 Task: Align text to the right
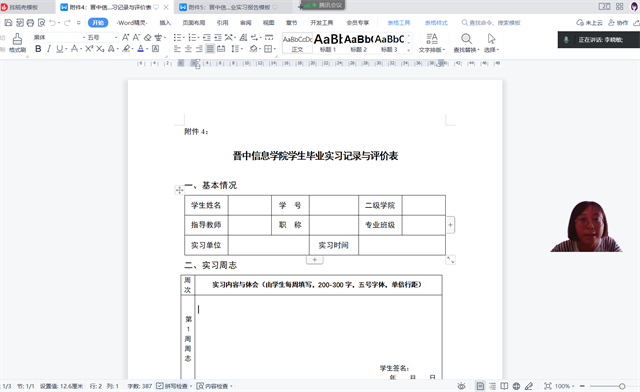click(199, 49)
